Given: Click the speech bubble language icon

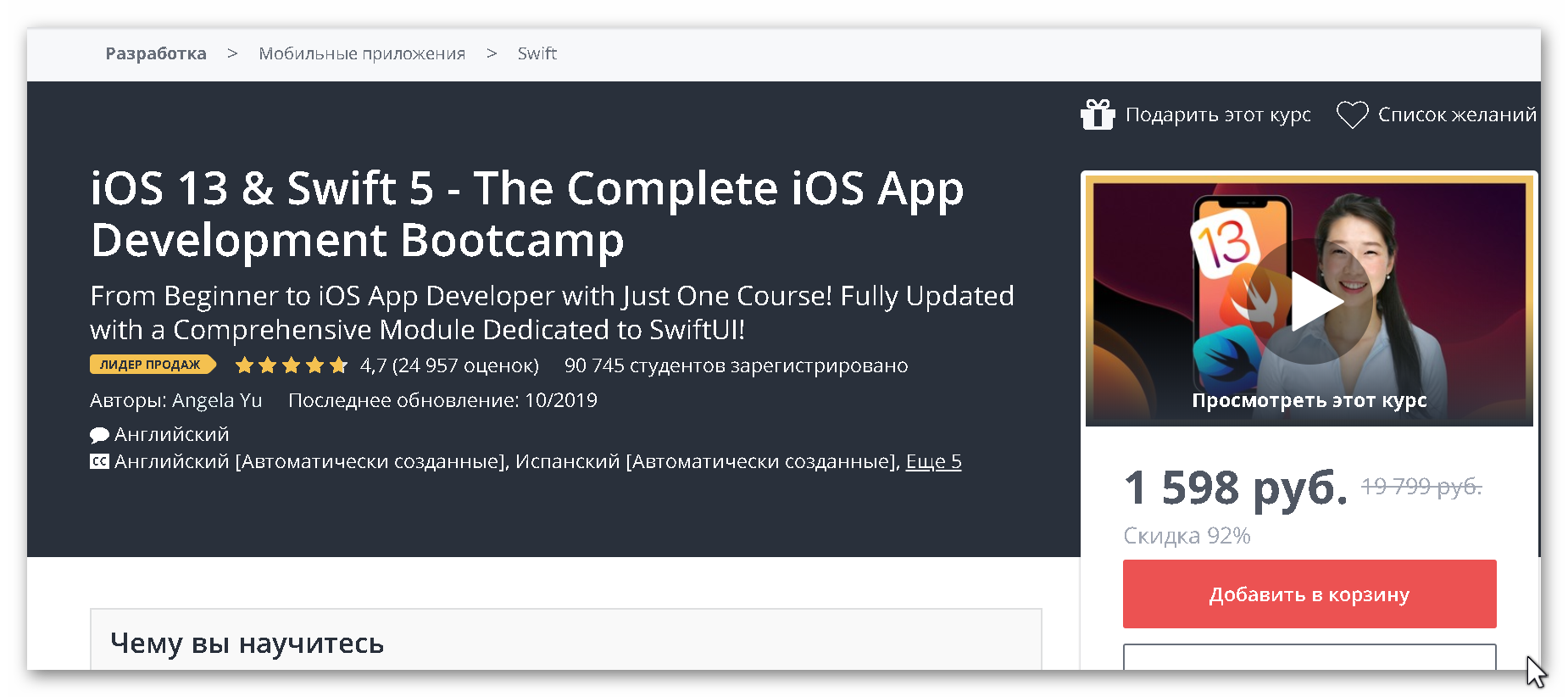Looking at the screenshot, I should [99, 435].
